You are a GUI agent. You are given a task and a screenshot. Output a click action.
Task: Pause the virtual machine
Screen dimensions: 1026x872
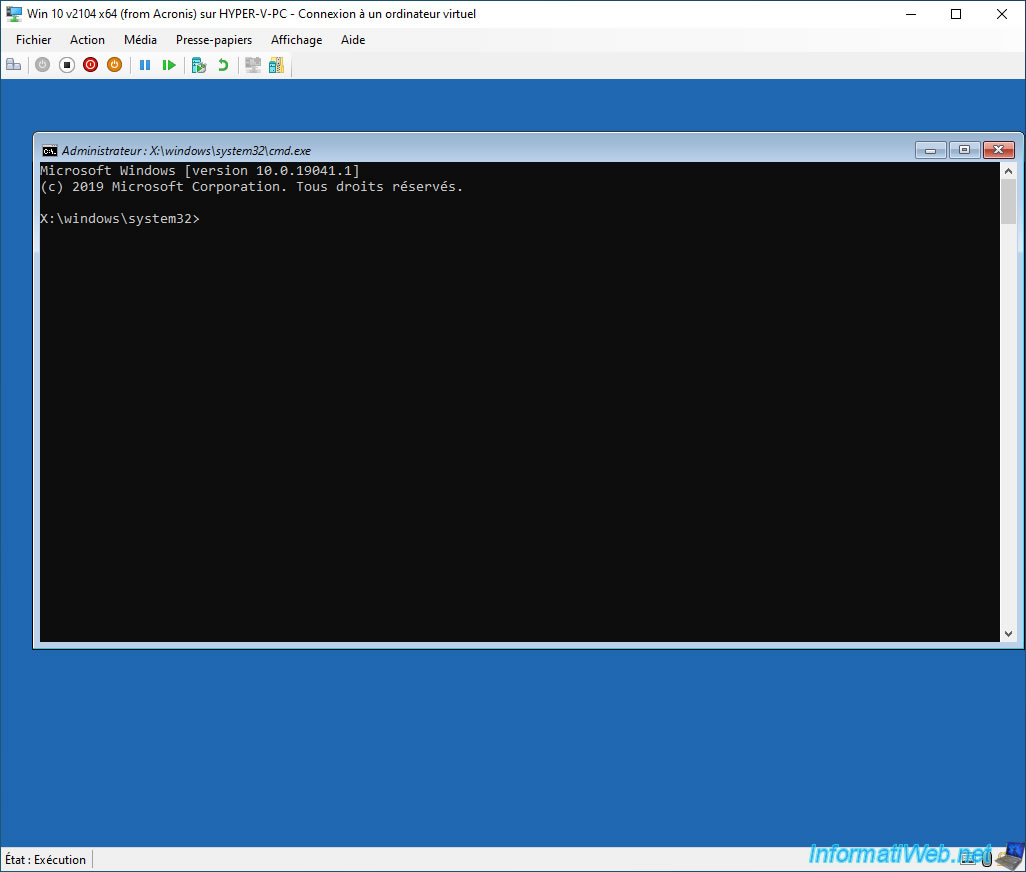pos(145,65)
